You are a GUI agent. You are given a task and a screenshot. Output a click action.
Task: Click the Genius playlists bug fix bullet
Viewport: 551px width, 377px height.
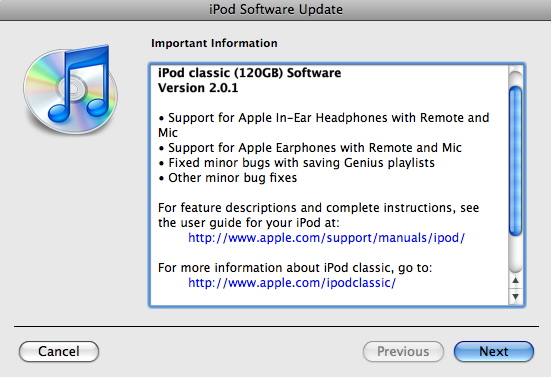296,163
